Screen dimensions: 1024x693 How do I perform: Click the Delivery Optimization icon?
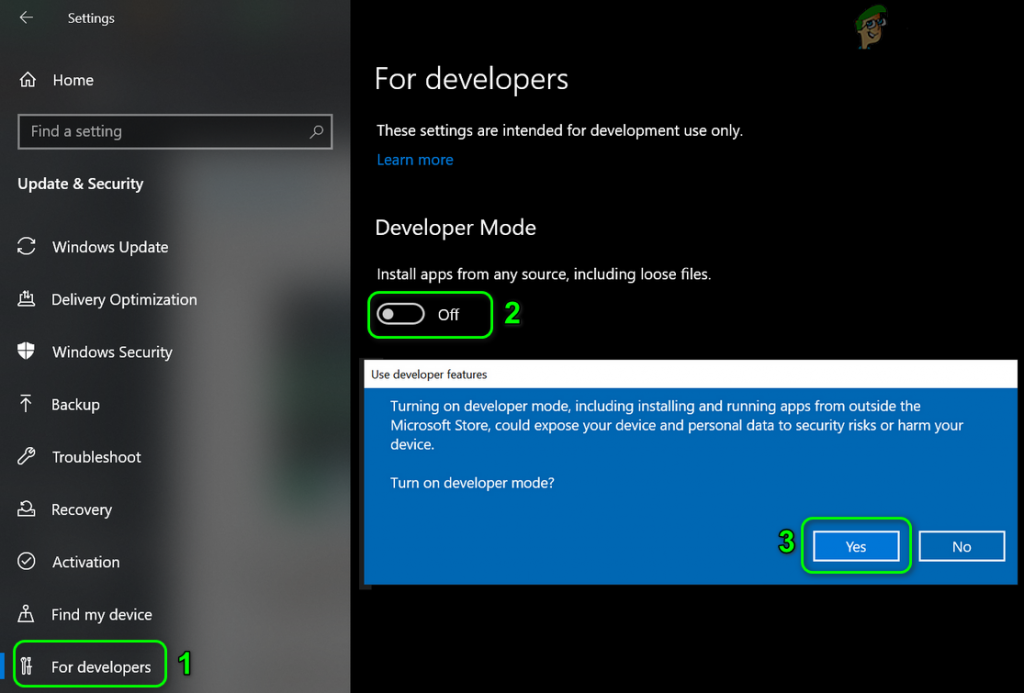tap(26, 299)
